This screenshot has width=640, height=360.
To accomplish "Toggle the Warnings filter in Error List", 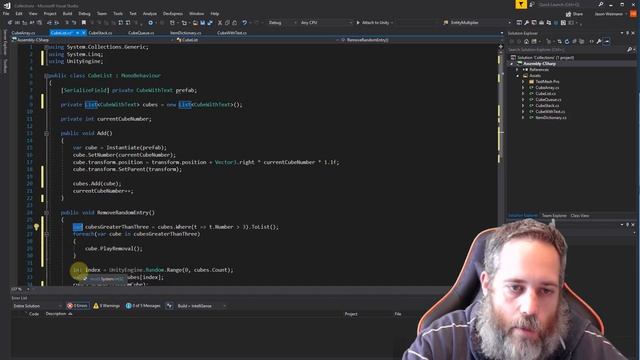I will click(x=107, y=306).
